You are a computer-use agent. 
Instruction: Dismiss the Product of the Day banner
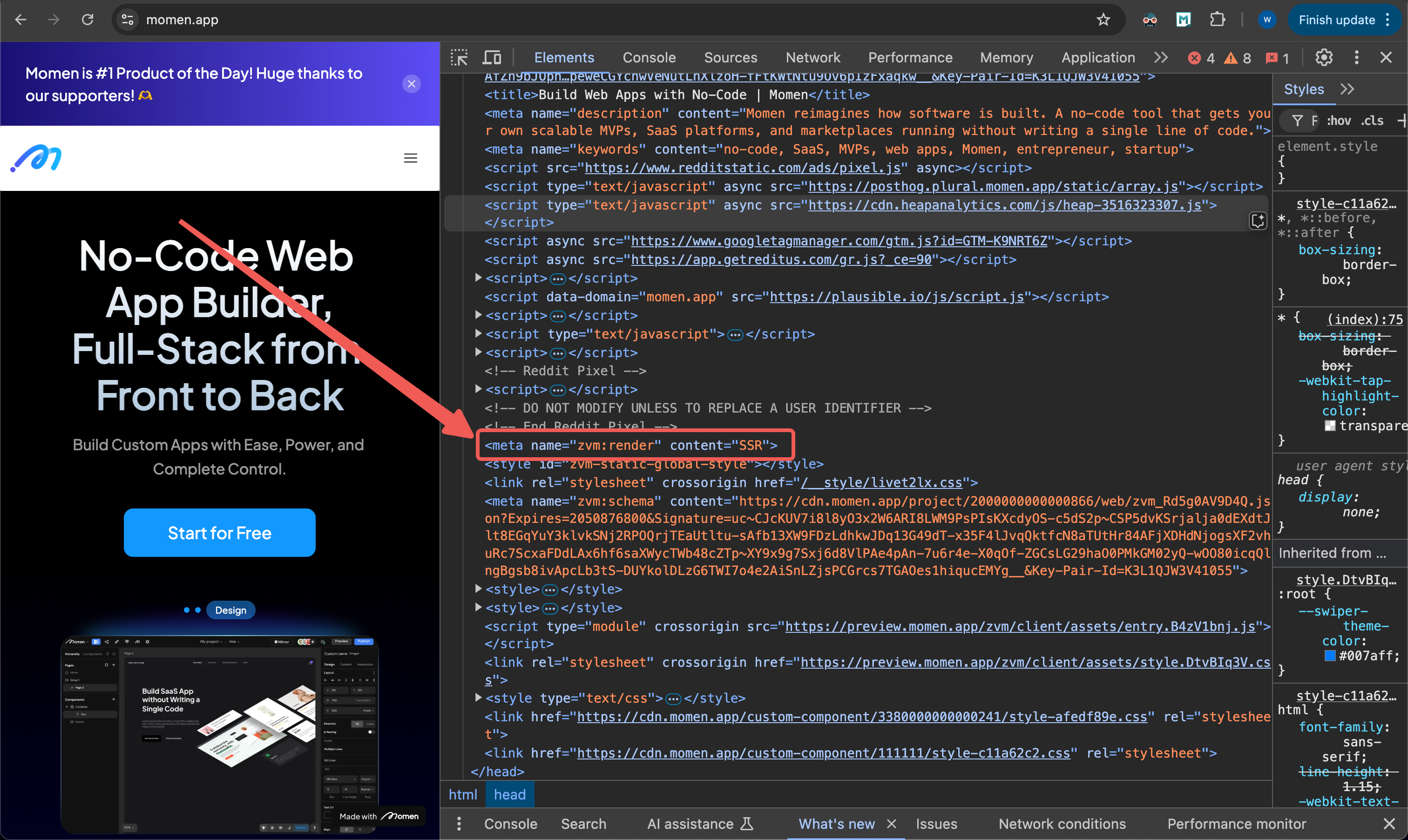coord(412,84)
